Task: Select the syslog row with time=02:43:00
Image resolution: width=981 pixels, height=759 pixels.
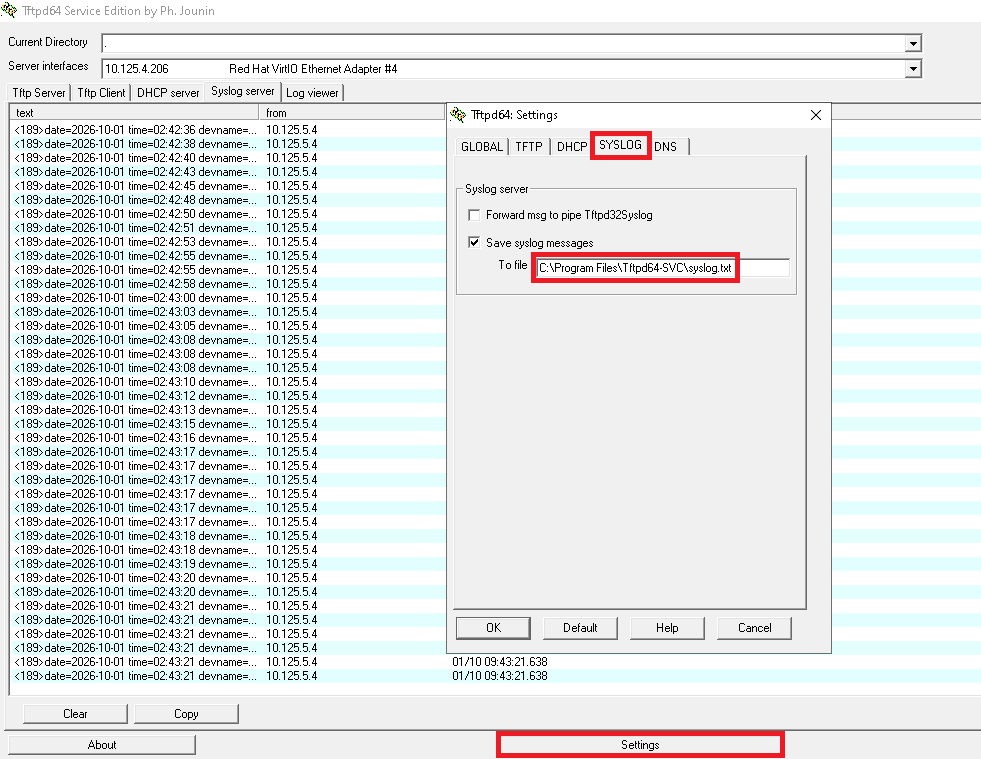Action: coord(228,298)
